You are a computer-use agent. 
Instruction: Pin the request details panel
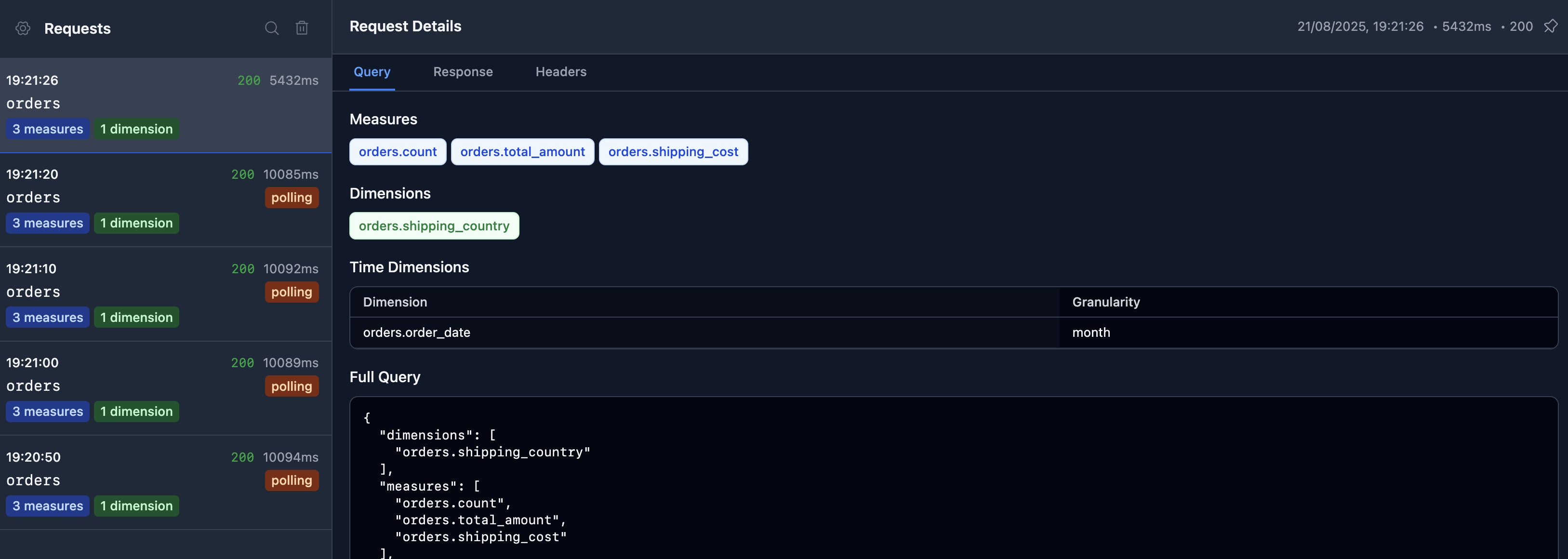click(1550, 26)
